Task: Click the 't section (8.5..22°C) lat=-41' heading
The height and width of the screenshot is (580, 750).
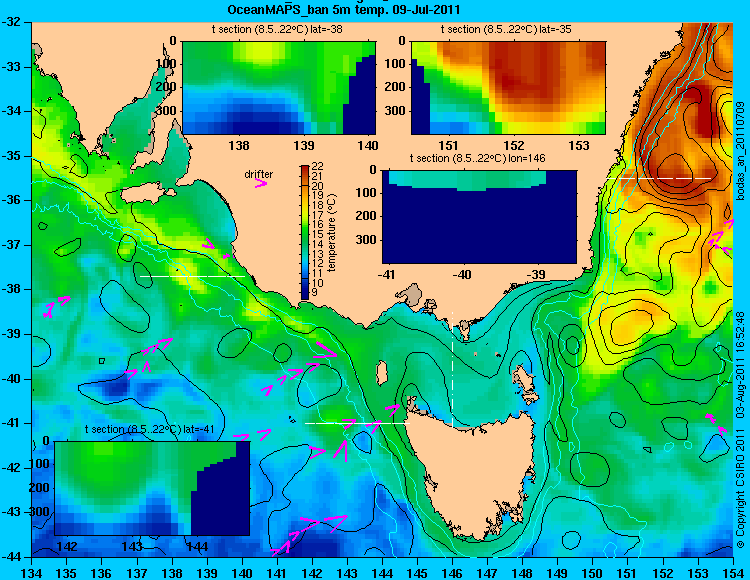Action: coord(149,429)
